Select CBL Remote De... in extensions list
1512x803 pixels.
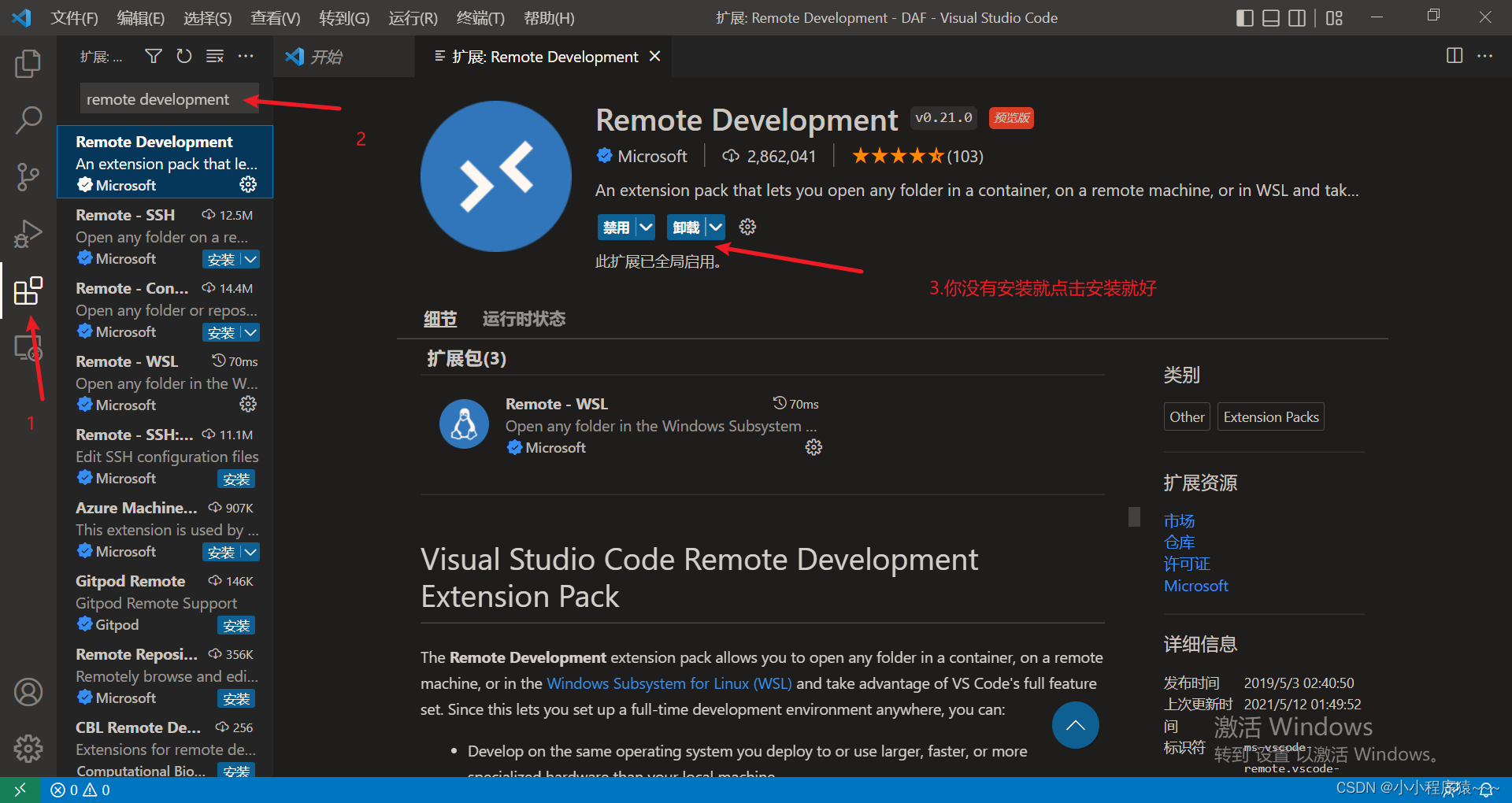click(x=165, y=747)
